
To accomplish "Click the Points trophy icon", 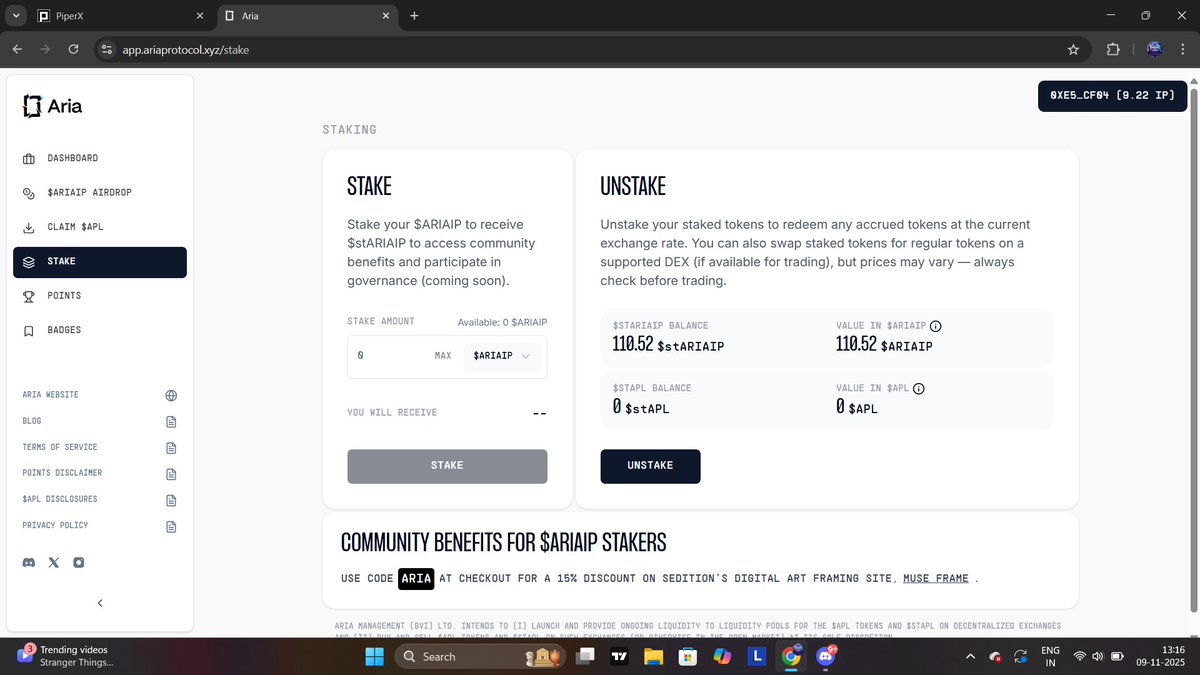I will click(x=29, y=296).
